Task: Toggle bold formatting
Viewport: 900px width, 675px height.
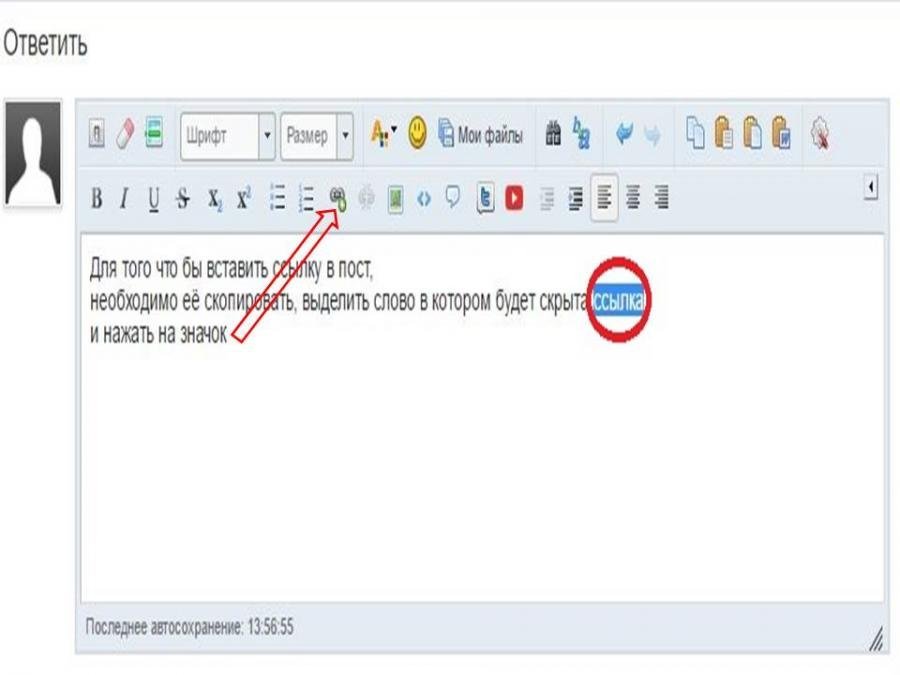Action: point(96,199)
